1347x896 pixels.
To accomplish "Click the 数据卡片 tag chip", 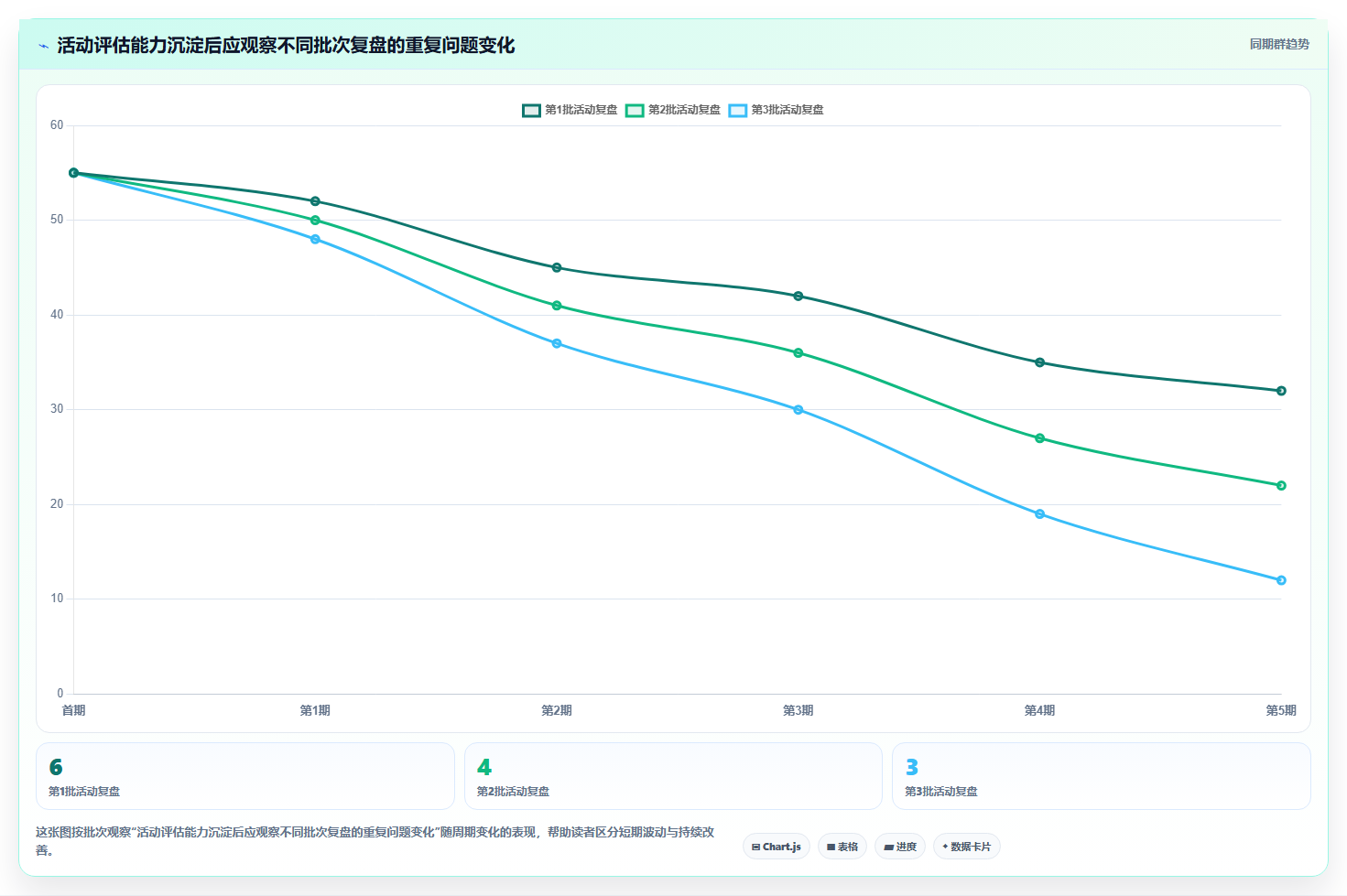I will 967,847.
